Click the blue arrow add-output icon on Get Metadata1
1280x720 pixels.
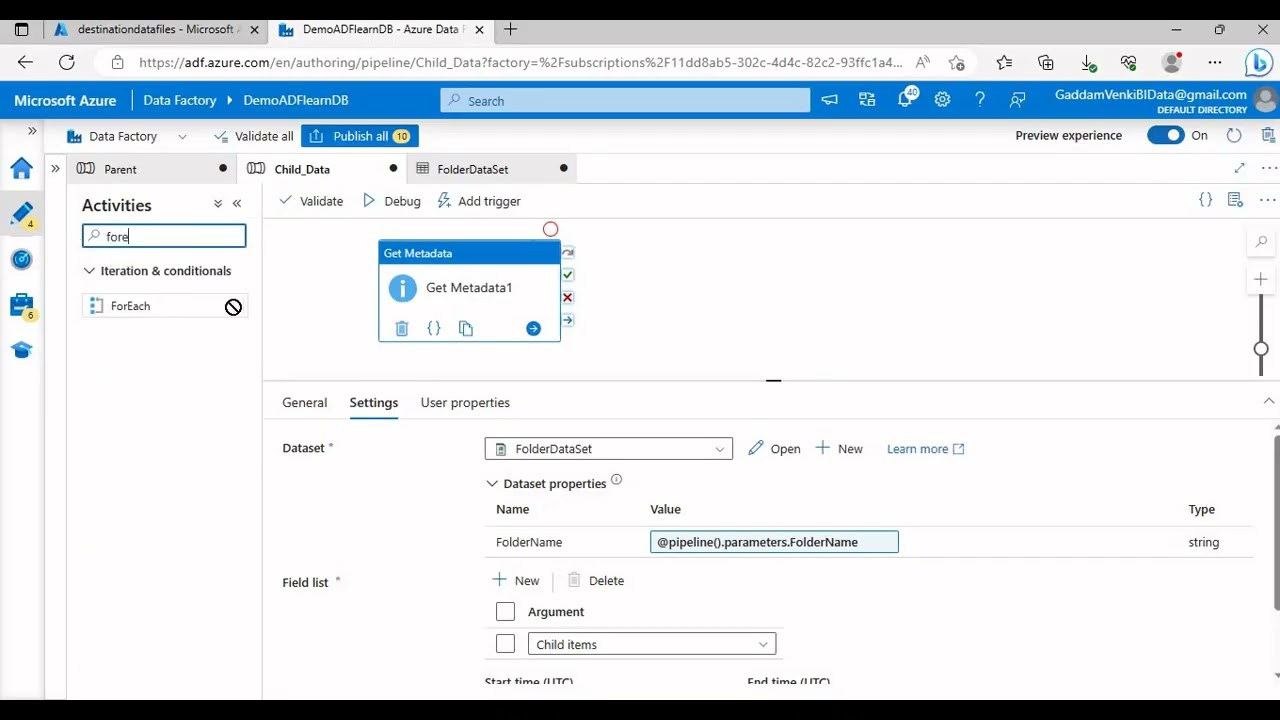coord(533,329)
